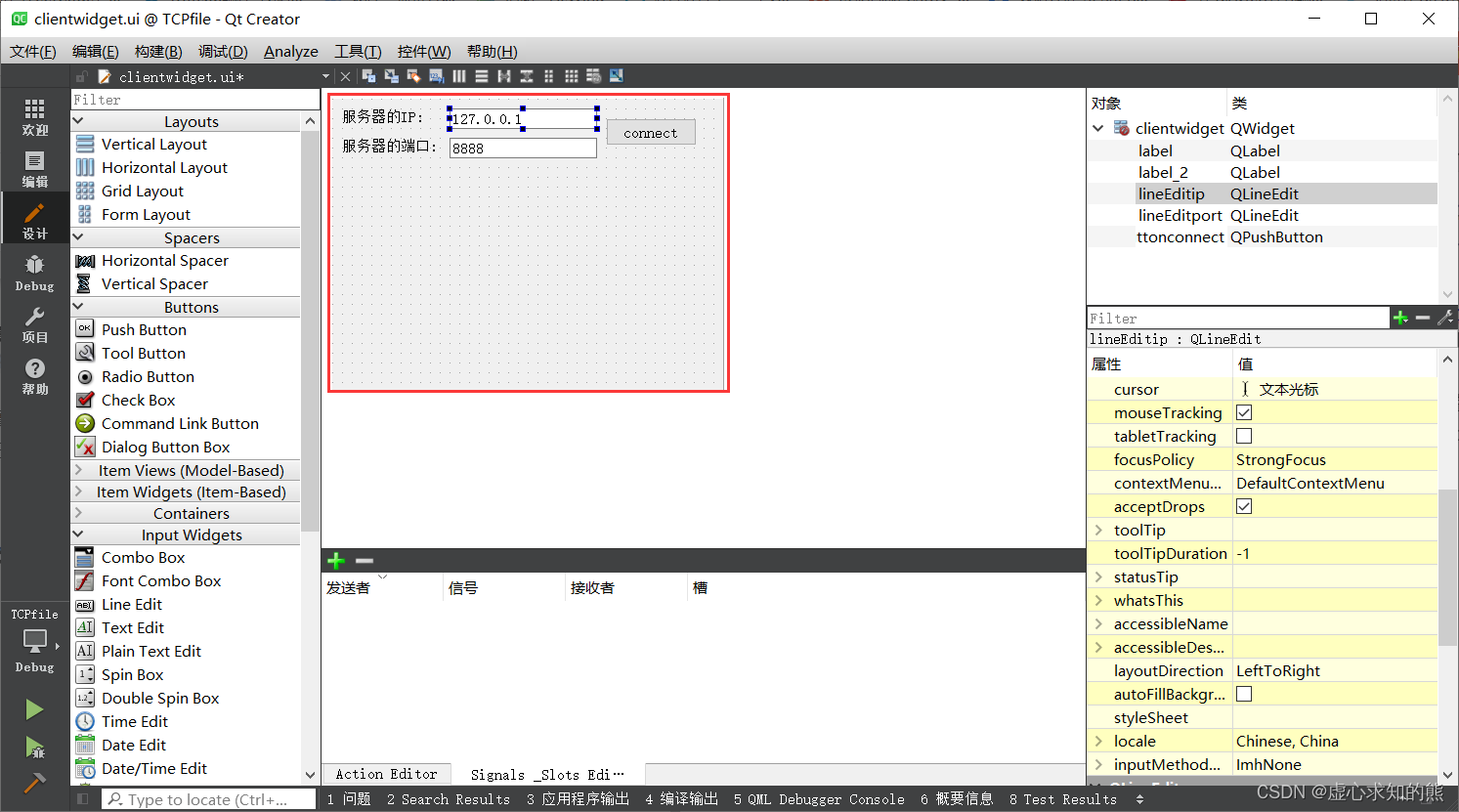The width and height of the screenshot is (1459, 812).
Task: Select Edit Widgets mode in toolbar
Action: (x=368, y=76)
